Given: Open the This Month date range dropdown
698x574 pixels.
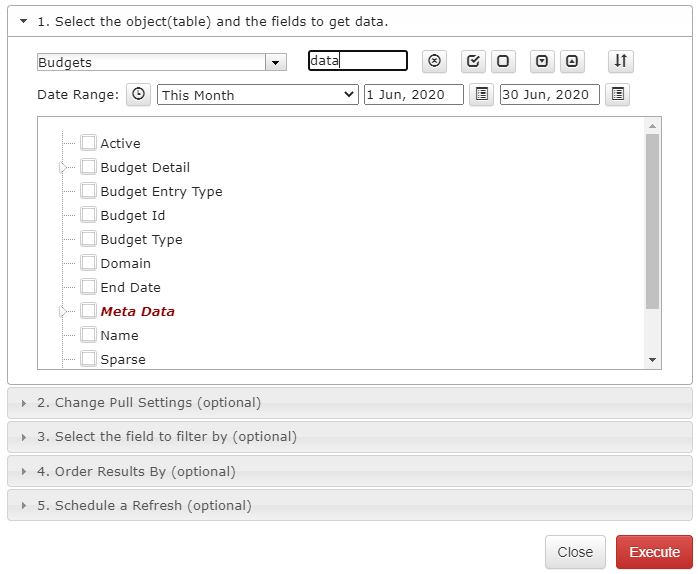Looking at the screenshot, I should [258, 94].
